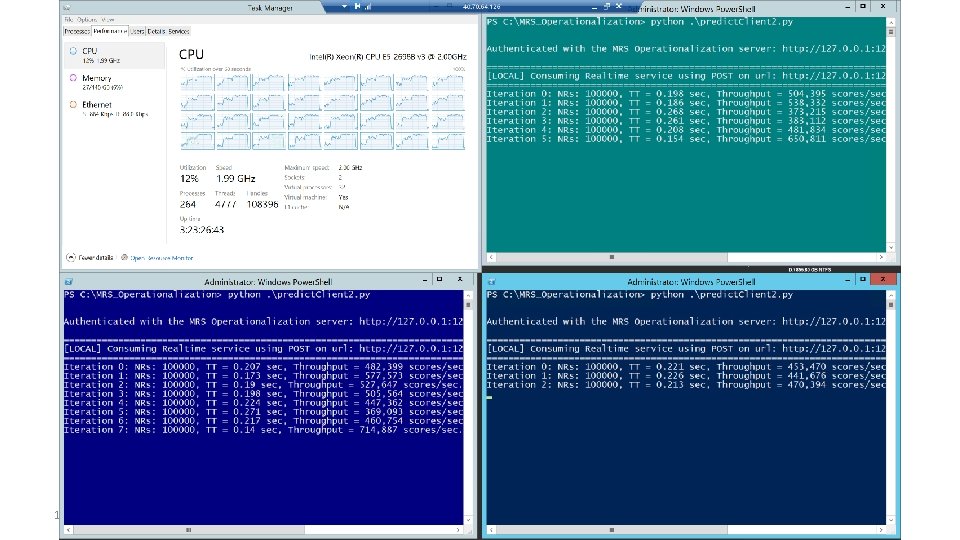Click Iteration 3 line in bottom-left PowerShell

(263, 394)
